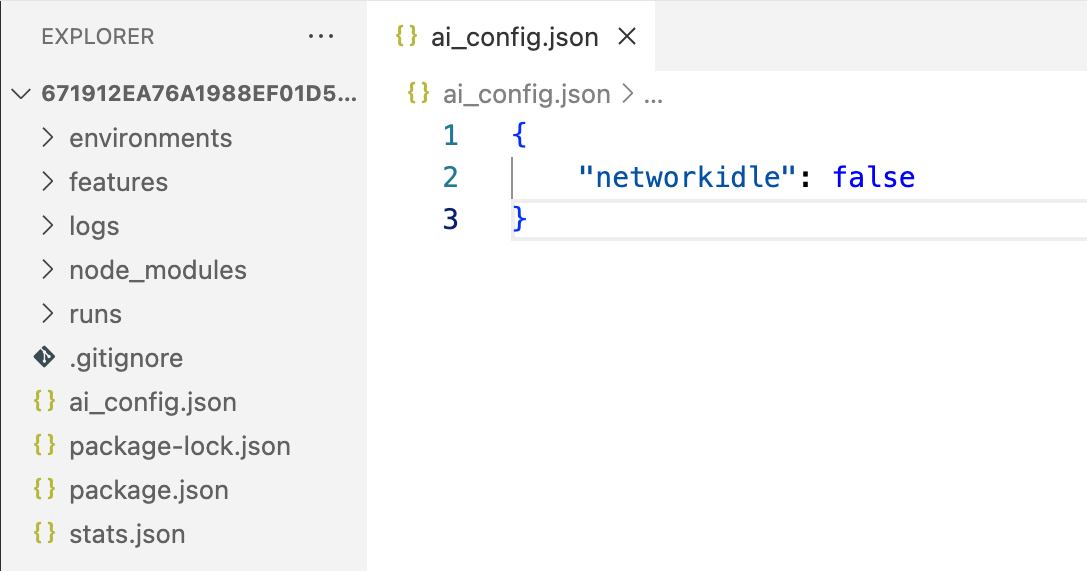Click the .gitignore git file icon
The height and width of the screenshot is (571, 1087).
point(44,358)
